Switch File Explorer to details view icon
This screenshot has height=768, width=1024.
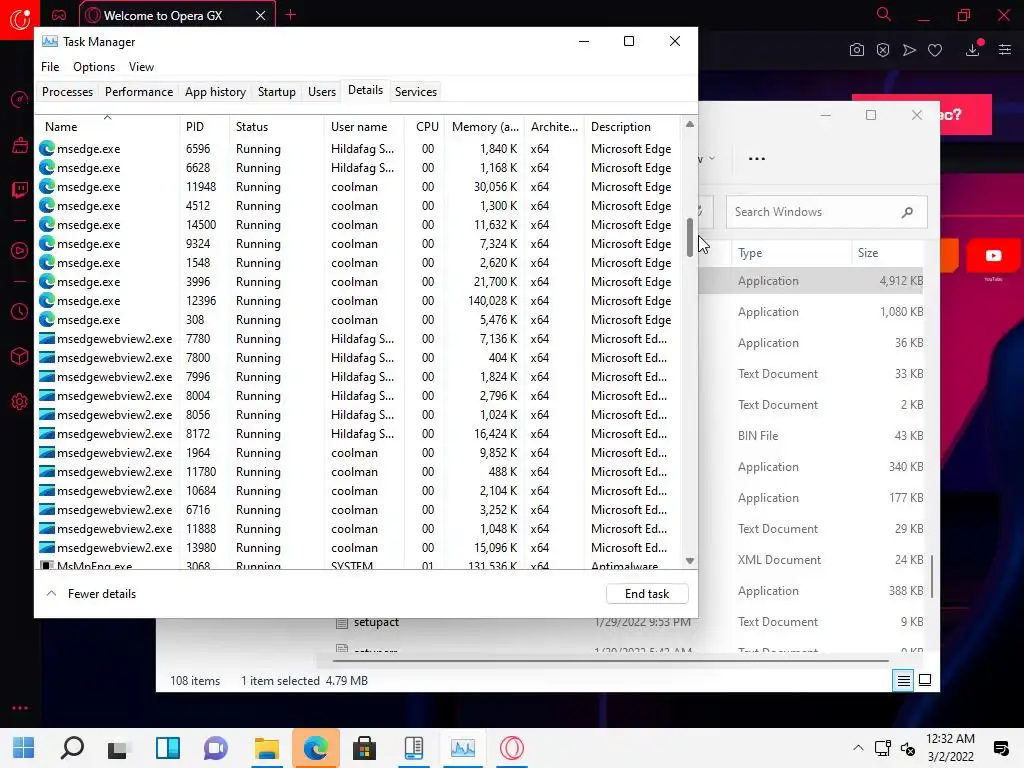904,680
